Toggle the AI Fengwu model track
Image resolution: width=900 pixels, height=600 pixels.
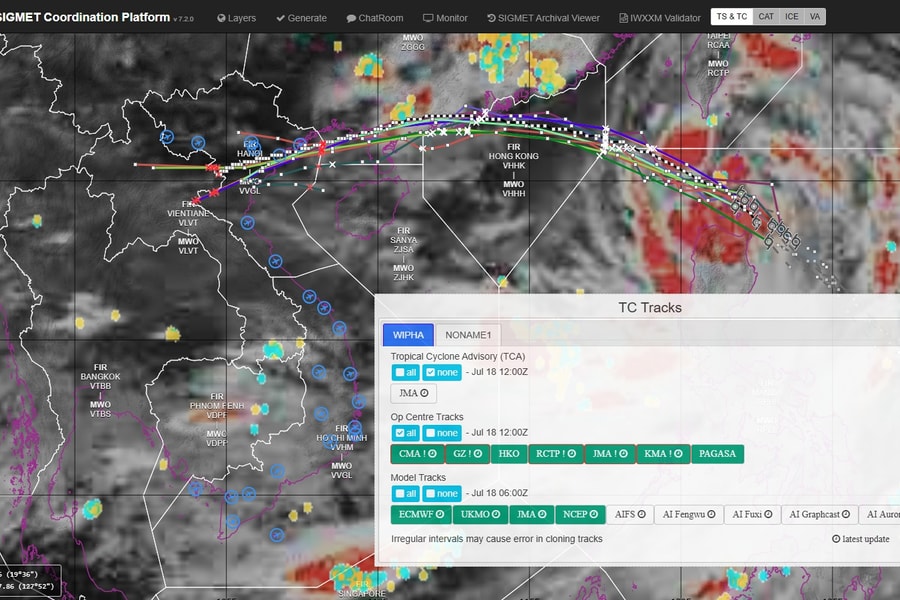pyautogui.click(x=688, y=515)
